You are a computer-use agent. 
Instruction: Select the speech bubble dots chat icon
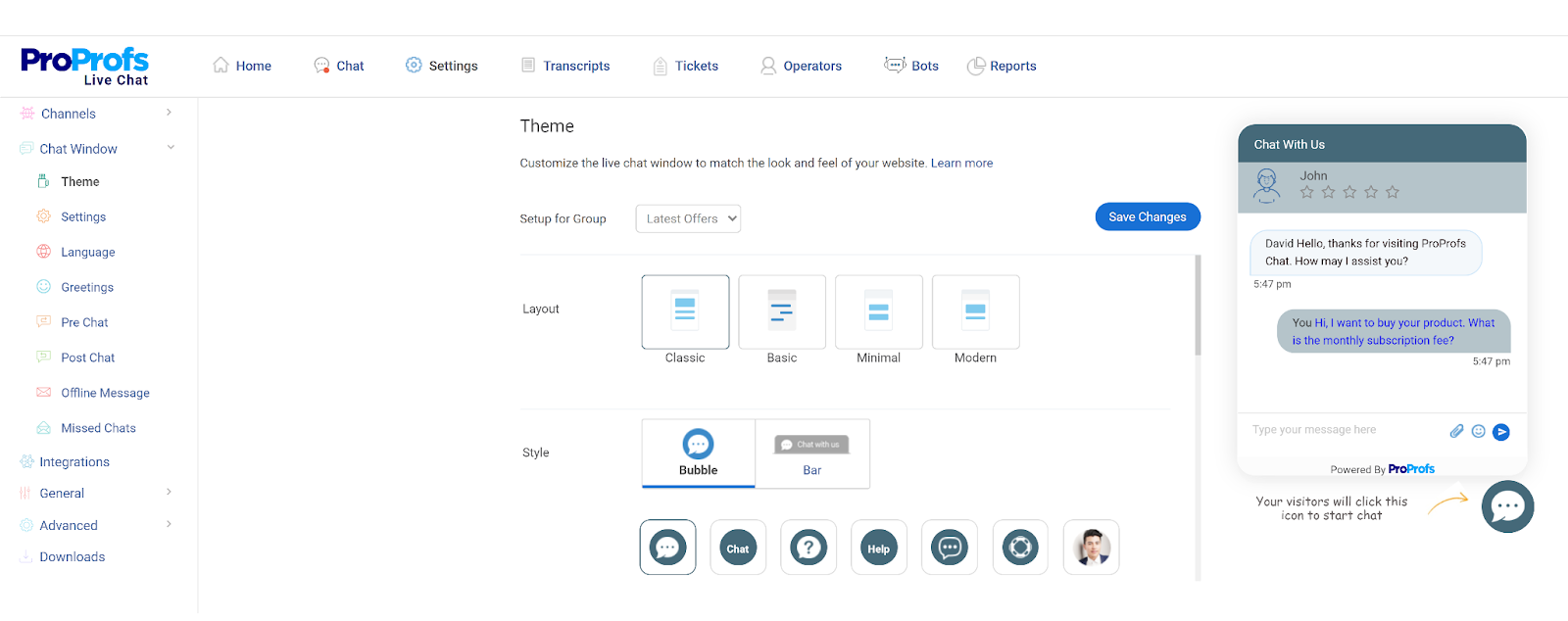668,548
